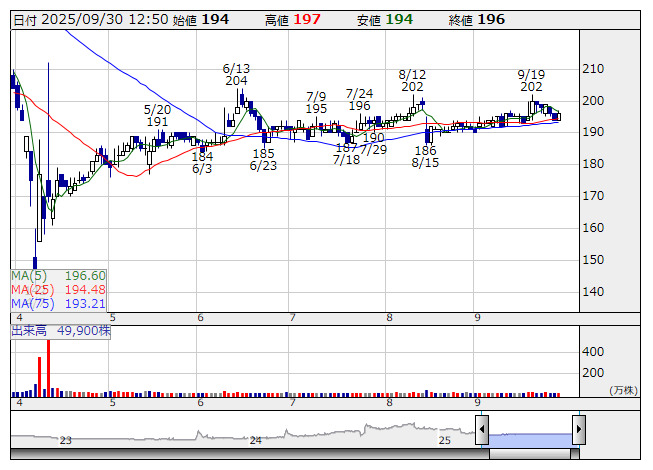Click the MA(75) legend value 193.21
The image size is (653, 470).
tap(85, 303)
